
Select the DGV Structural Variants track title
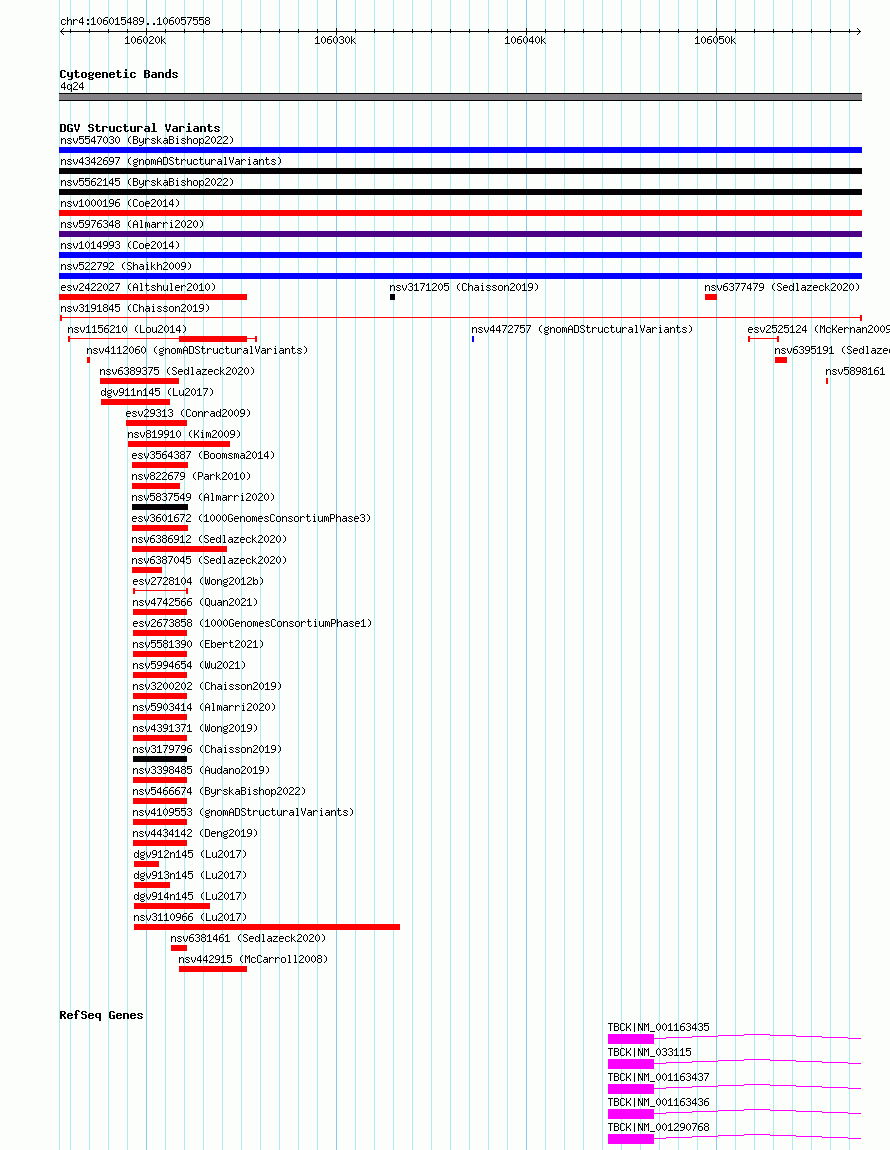tap(139, 128)
